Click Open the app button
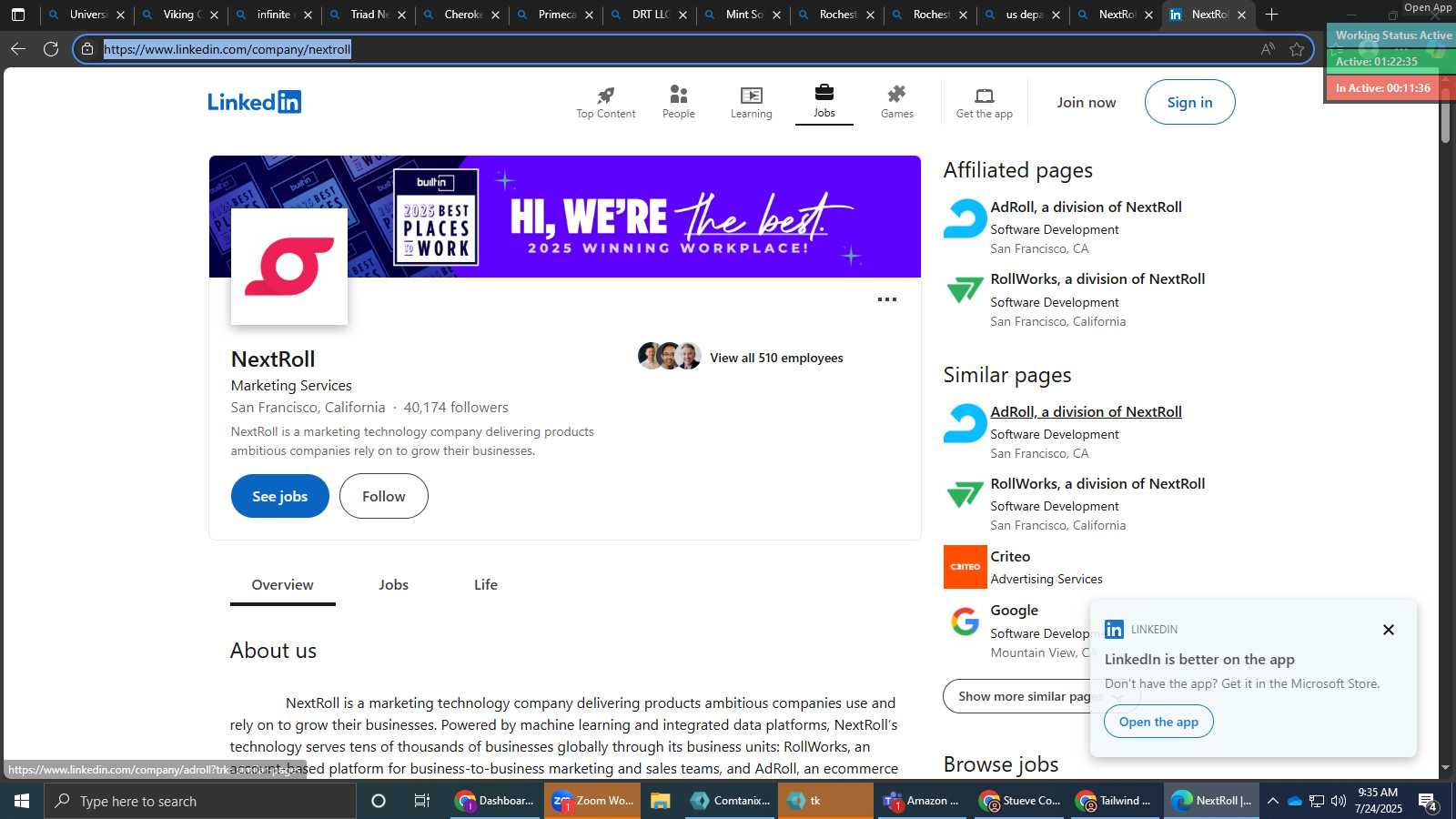1456x819 pixels. [x=1158, y=722]
